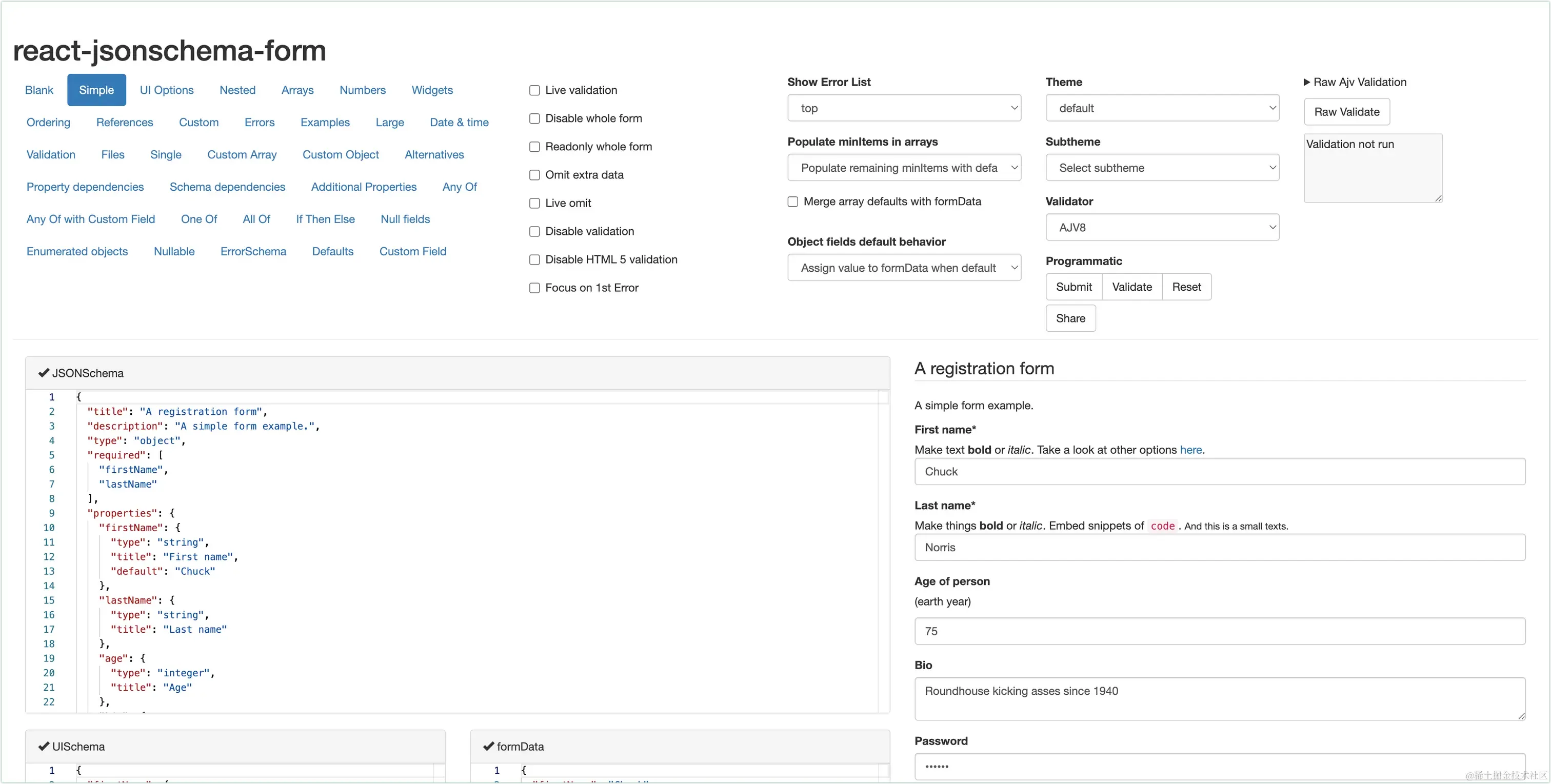
Task: Open the References sample
Action: (125, 122)
